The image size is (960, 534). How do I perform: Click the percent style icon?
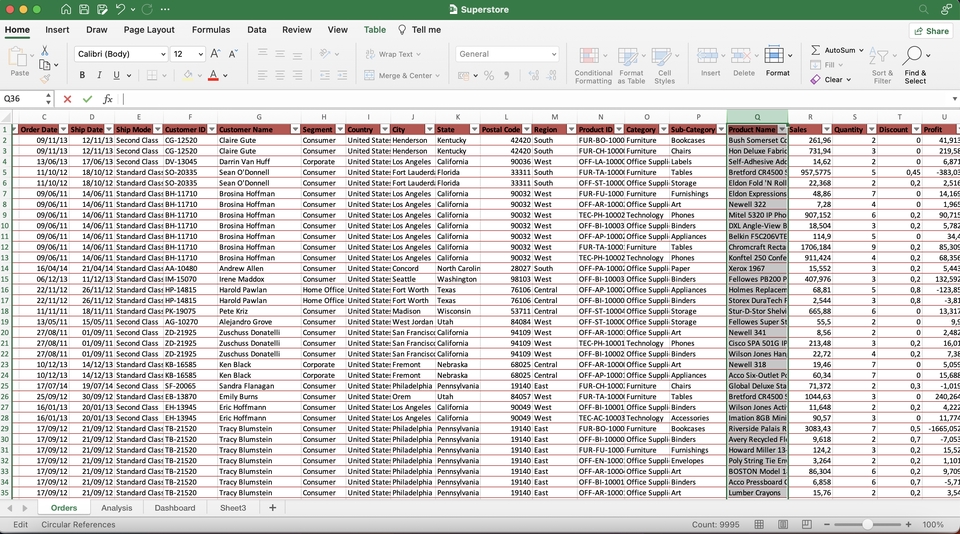point(489,75)
